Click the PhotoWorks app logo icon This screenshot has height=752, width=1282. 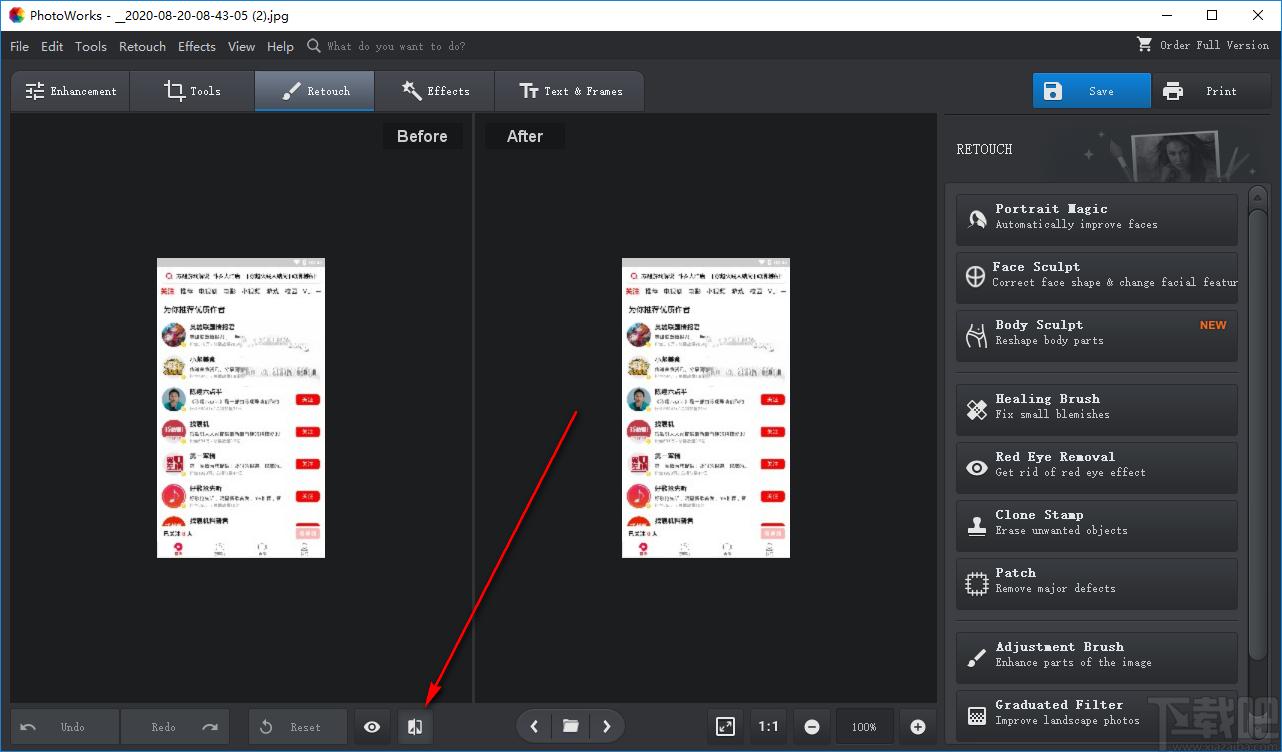point(16,15)
